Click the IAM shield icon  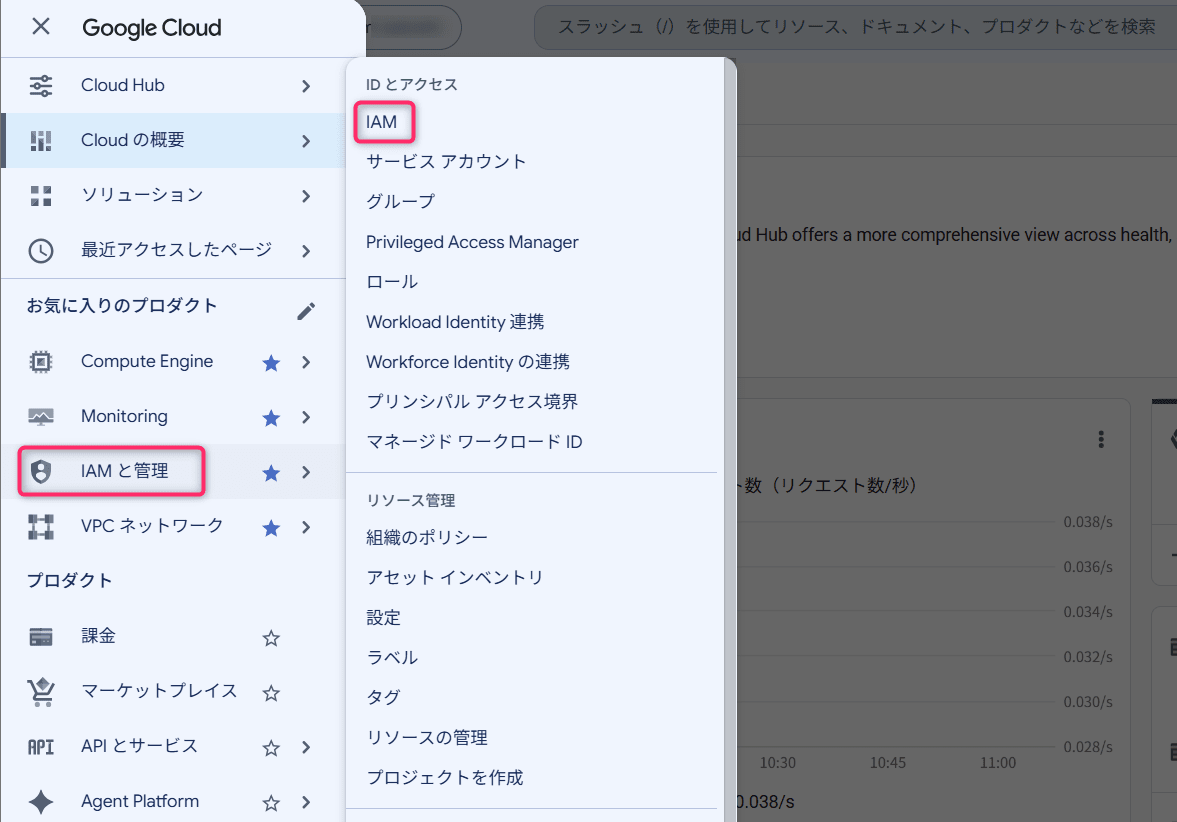tap(41, 471)
